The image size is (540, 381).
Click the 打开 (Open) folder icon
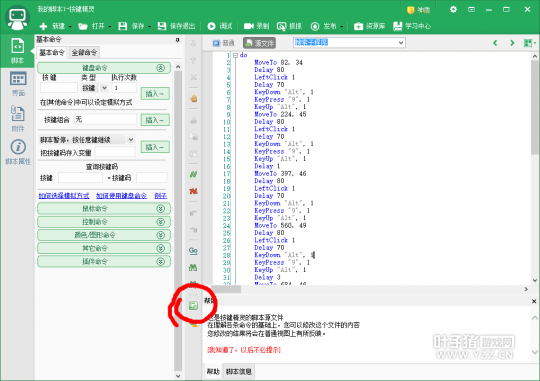click(x=83, y=26)
